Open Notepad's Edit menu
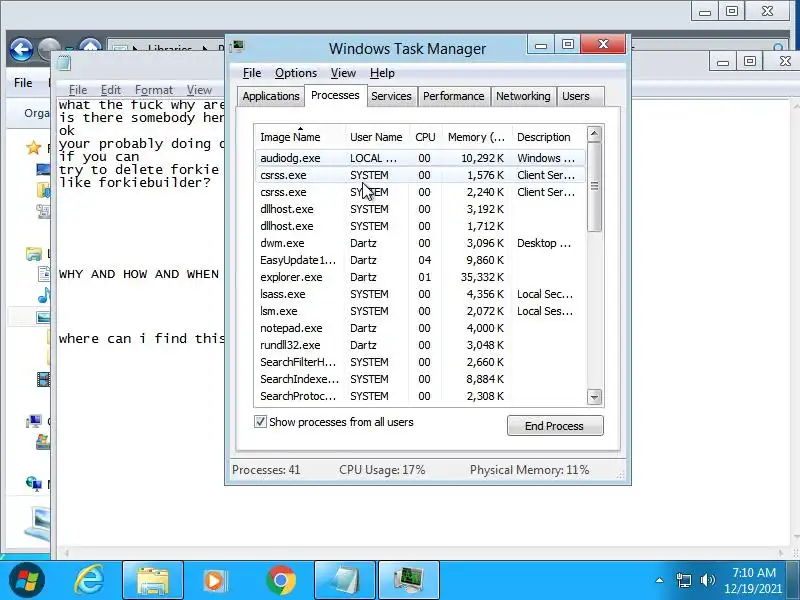This screenshot has height=600, width=800. 111,90
